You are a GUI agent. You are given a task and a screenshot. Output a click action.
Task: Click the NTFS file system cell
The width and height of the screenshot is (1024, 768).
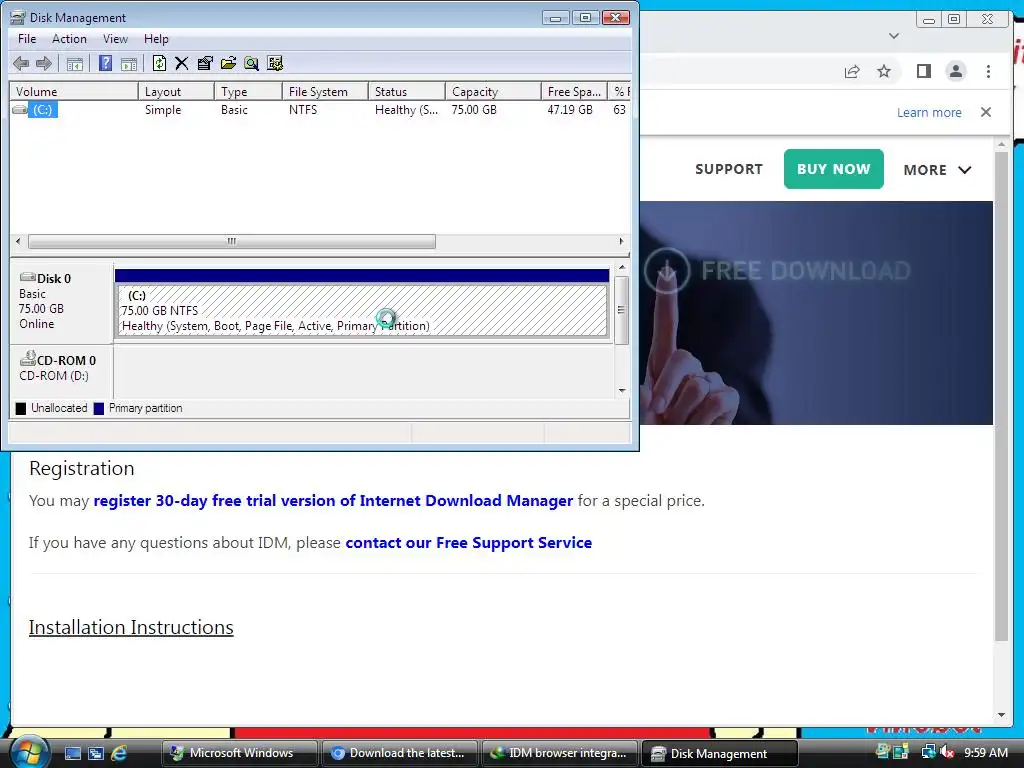click(303, 110)
